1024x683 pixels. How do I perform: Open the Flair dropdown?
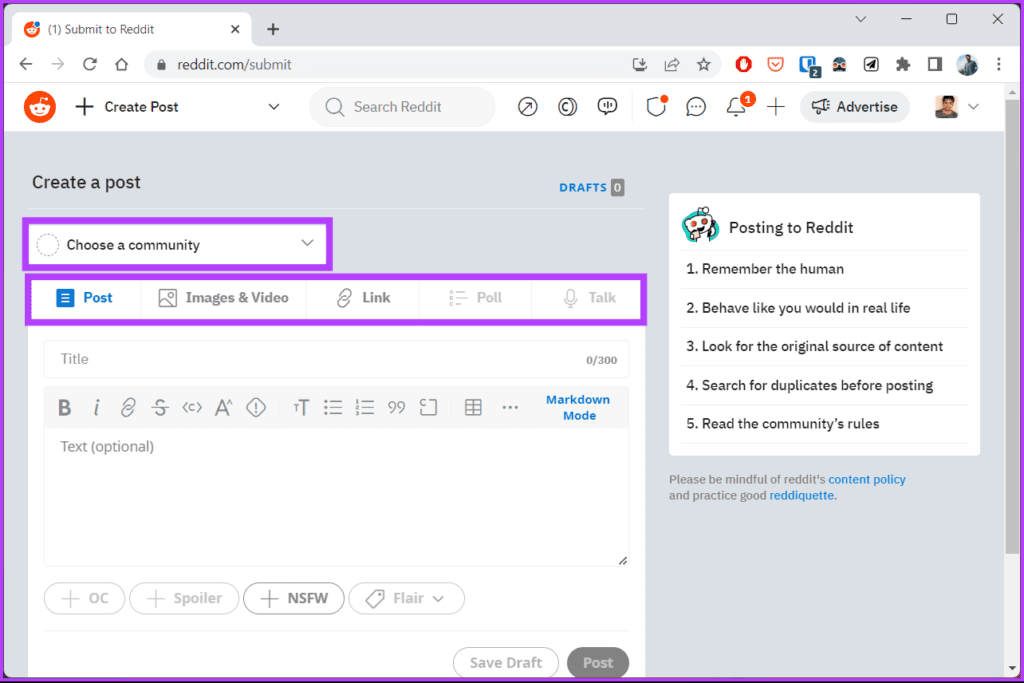click(x=406, y=598)
